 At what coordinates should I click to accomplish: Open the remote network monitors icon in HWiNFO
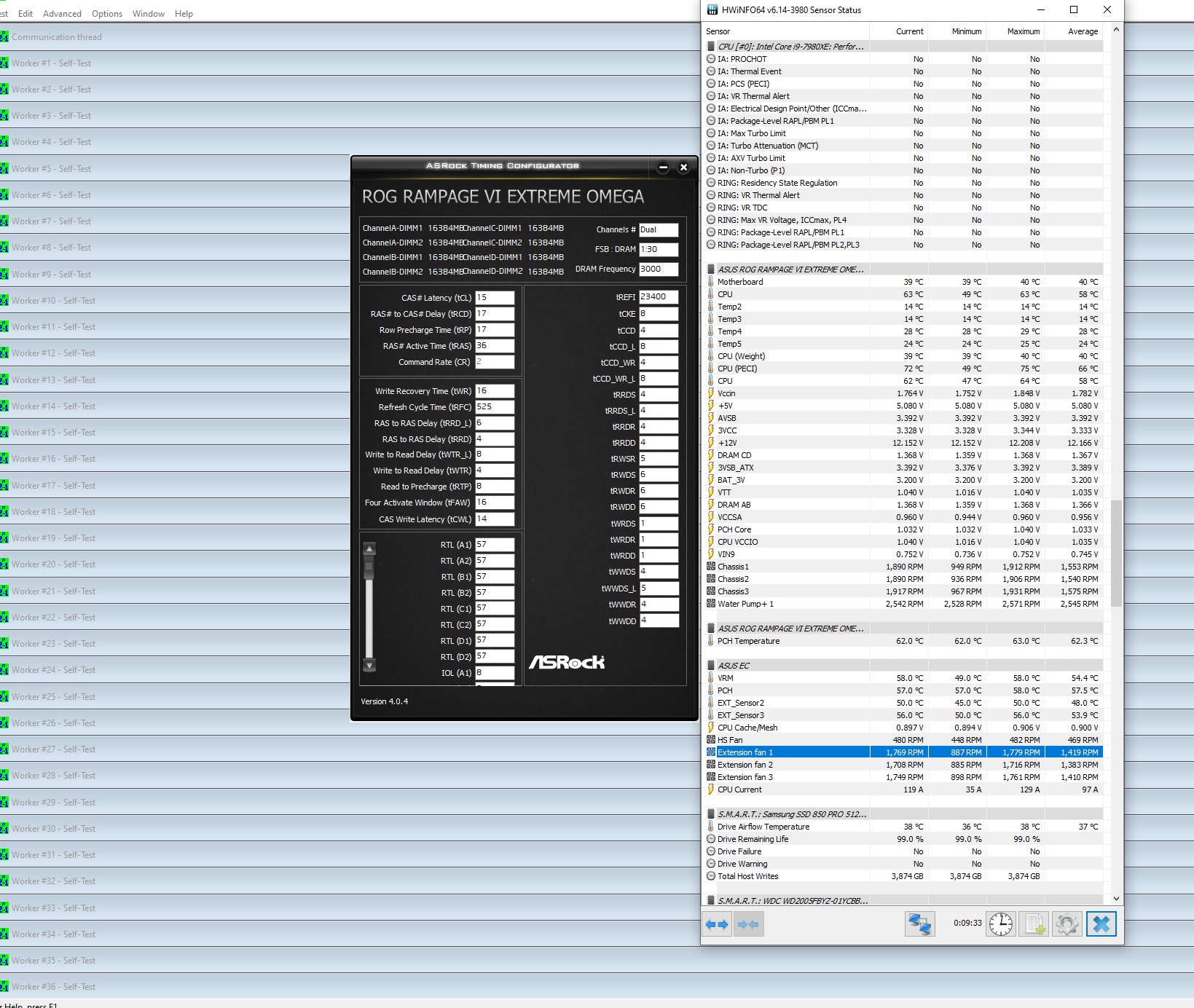tap(920, 924)
